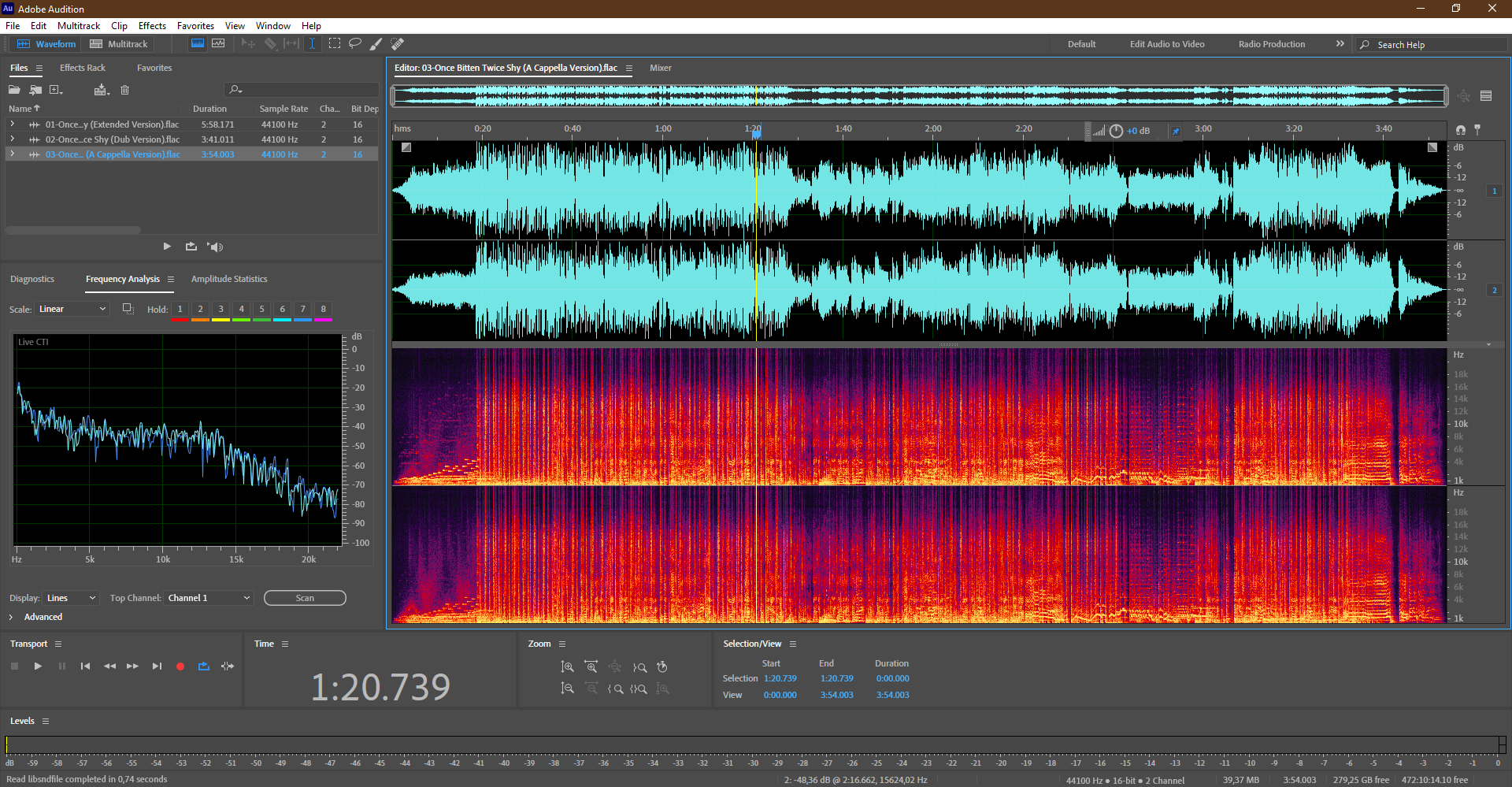Viewport: 1512px width, 787px height.
Task: Toggle the Snapping magnet icon
Action: (x=1461, y=130)
